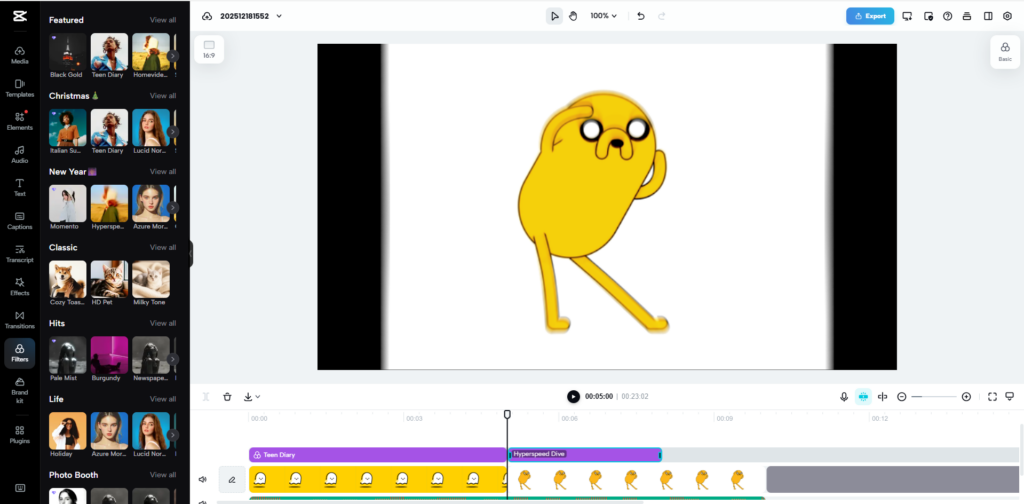Click the undo arrow icon
Screen dimensions: 1024x504
pyautogui.click(x=641, y=16)
